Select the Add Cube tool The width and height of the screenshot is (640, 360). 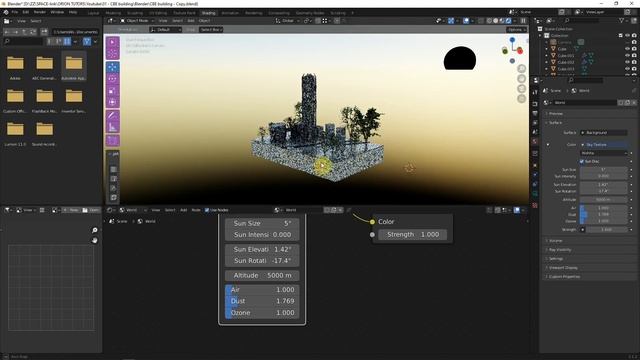(113, 141)
